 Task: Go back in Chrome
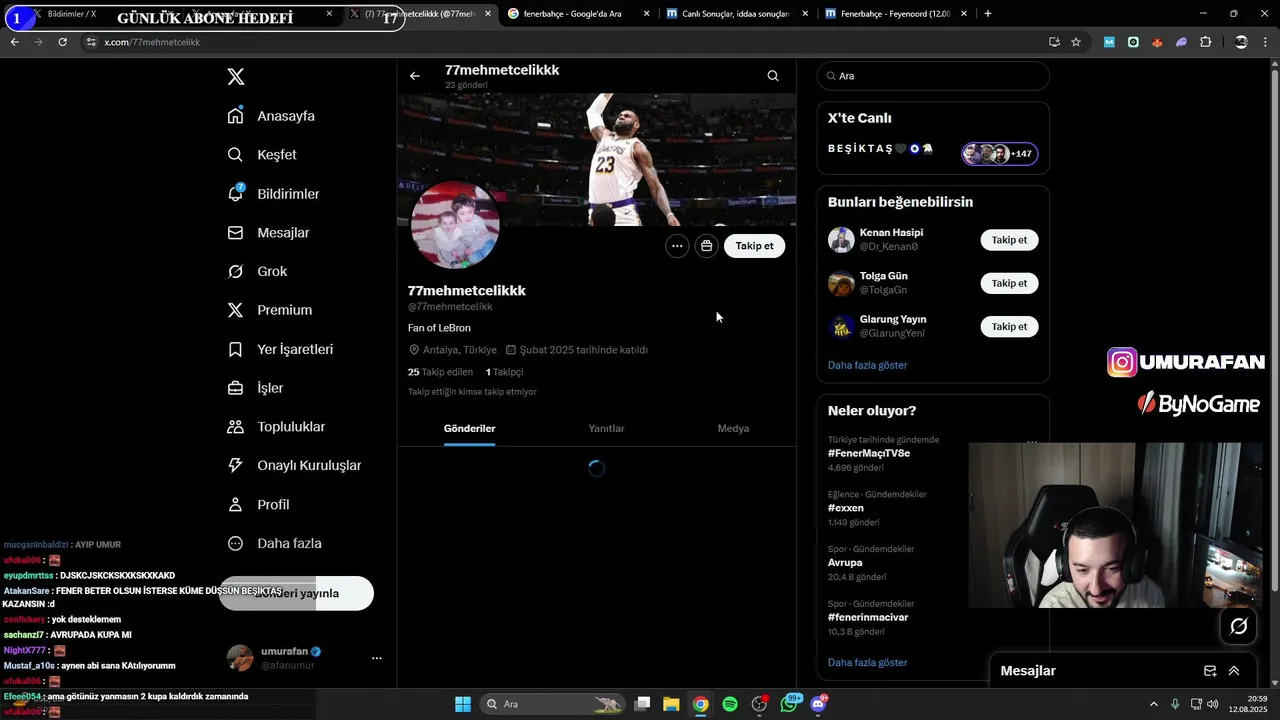(x=14, y=42)
